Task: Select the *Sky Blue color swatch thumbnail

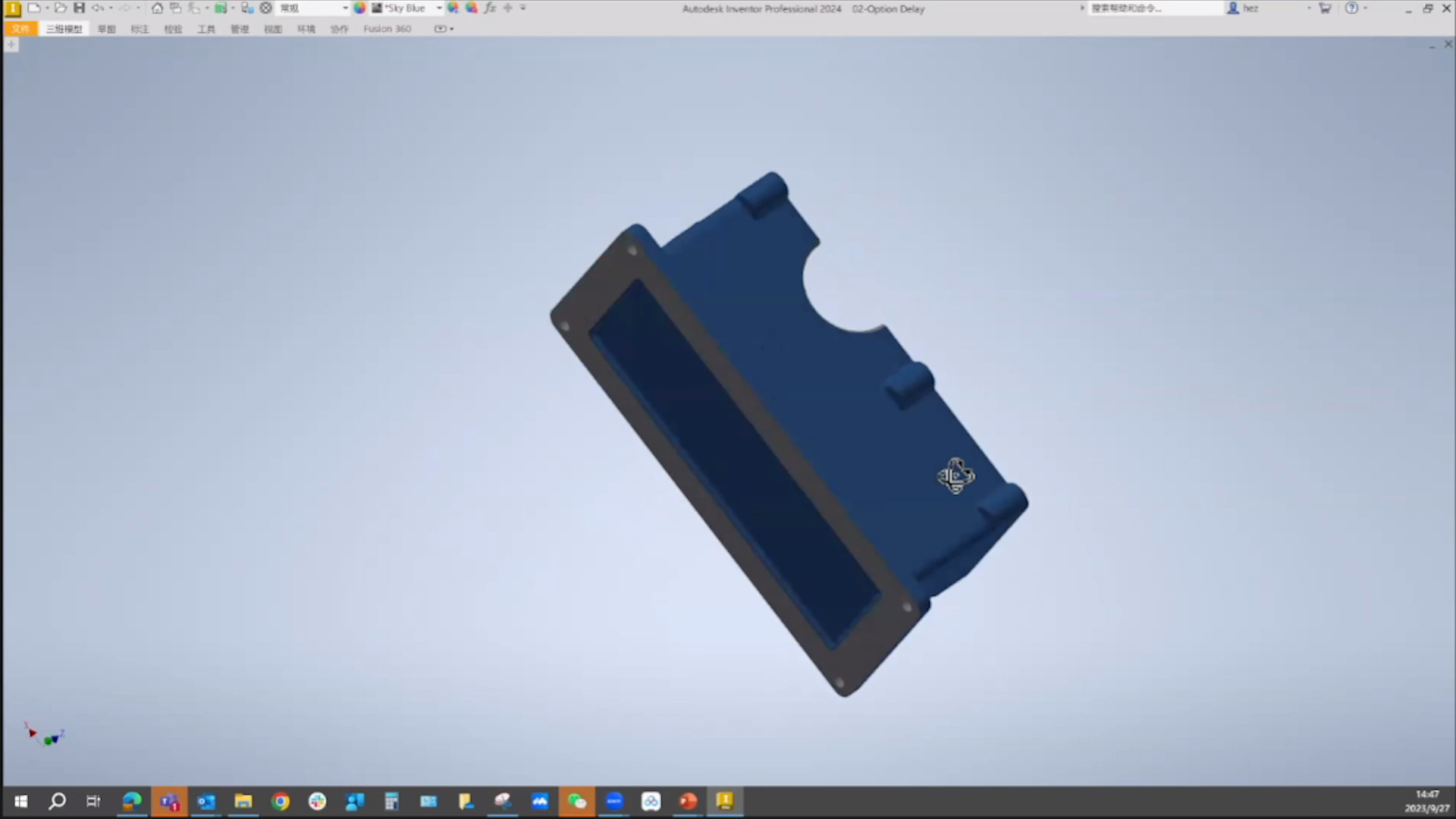Action: point(375,8)
